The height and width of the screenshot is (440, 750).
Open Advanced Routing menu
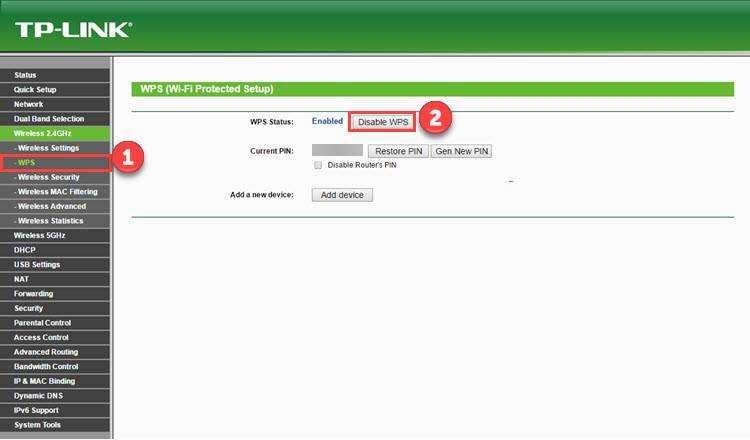coord(55,352)
